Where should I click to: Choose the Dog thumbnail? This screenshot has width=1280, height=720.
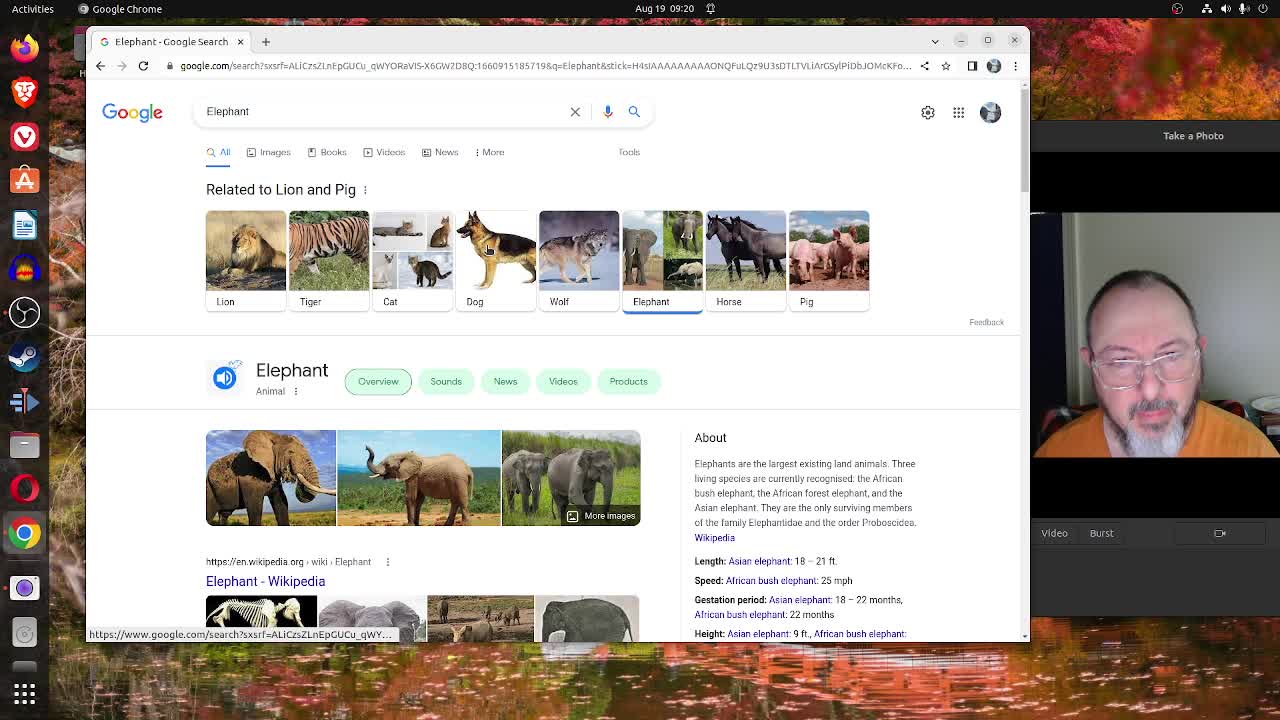coord(495,260)
